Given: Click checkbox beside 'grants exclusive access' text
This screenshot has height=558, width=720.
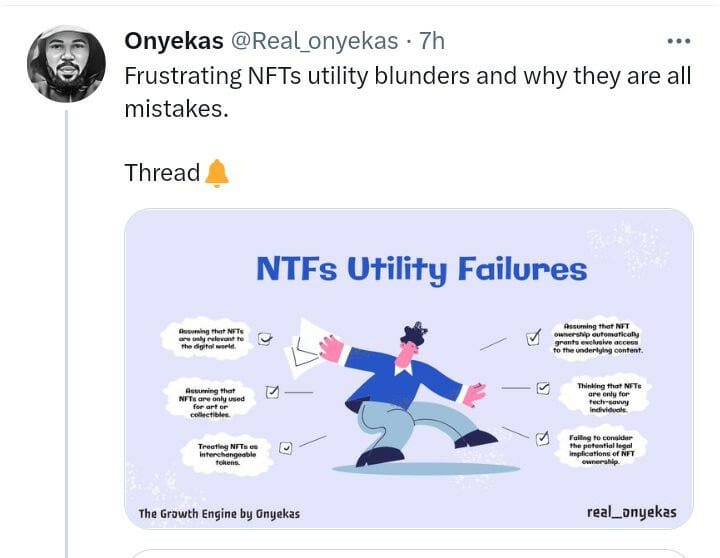Looking at the screenshot, I should pos(533,338).
